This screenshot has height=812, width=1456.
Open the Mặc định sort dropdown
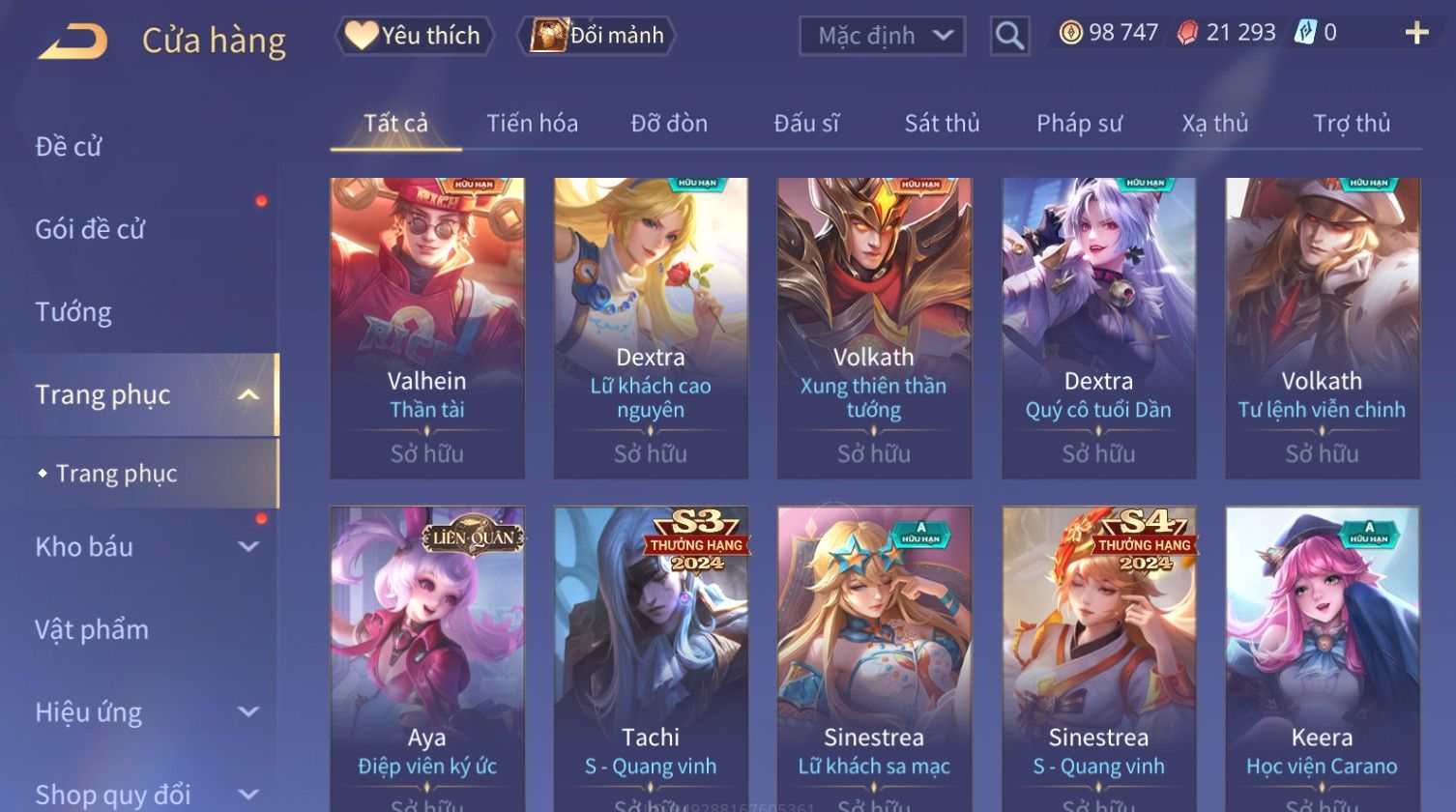(x=882, y=36)
